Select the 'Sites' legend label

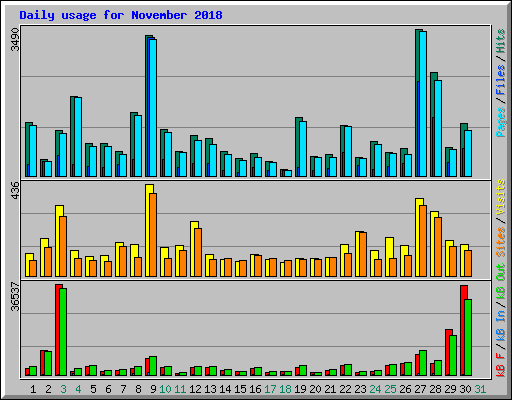click(x=500, y=242)
